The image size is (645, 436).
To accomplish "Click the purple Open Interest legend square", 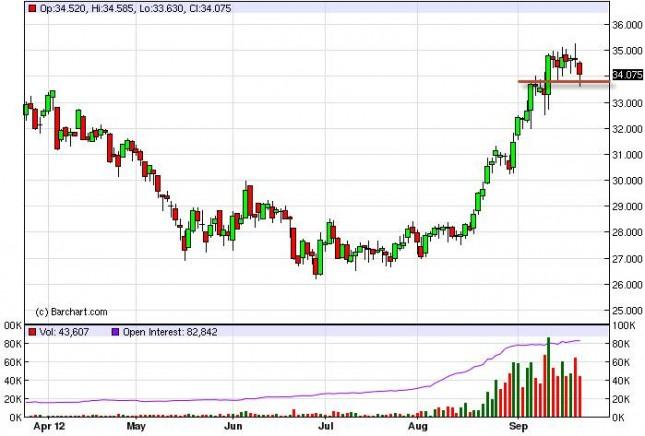I will pos(116,332).
